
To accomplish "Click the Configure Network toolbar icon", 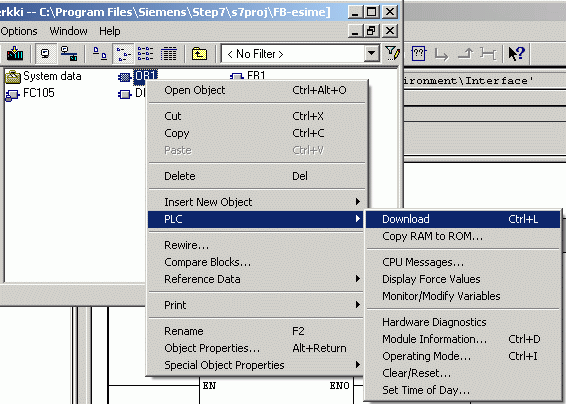I will (x=69, y=54).
